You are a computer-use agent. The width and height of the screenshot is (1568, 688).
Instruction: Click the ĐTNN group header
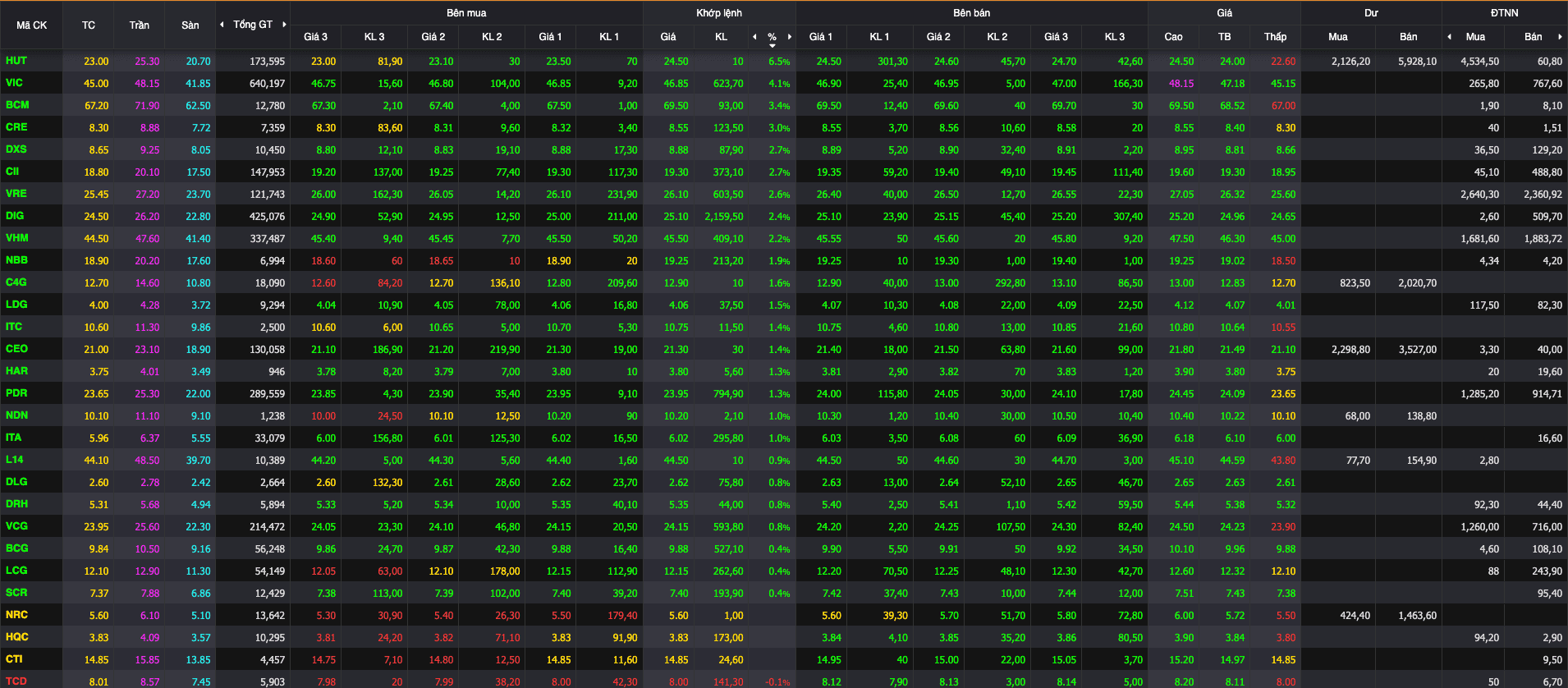click(1505, 13)
